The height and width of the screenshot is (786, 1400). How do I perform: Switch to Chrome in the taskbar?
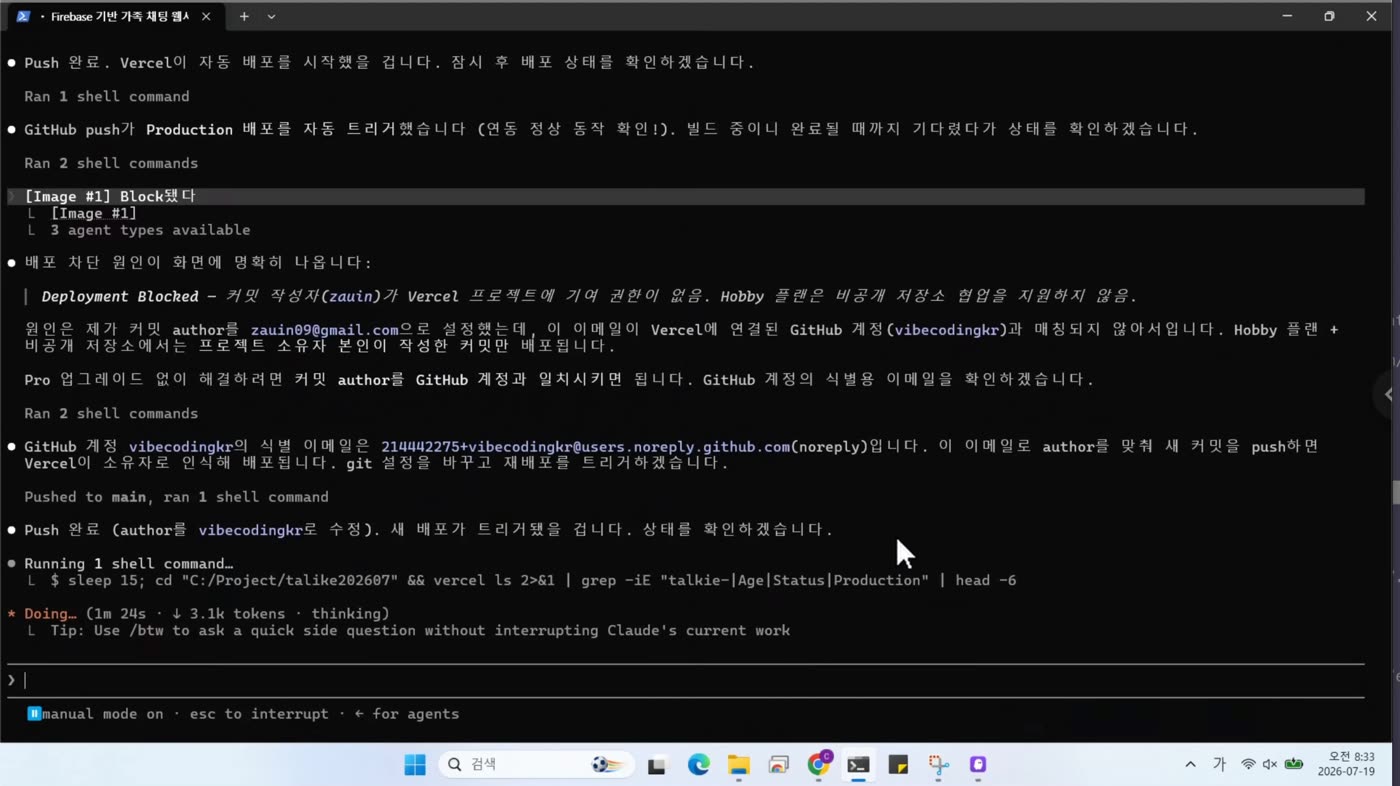point(819,765)
